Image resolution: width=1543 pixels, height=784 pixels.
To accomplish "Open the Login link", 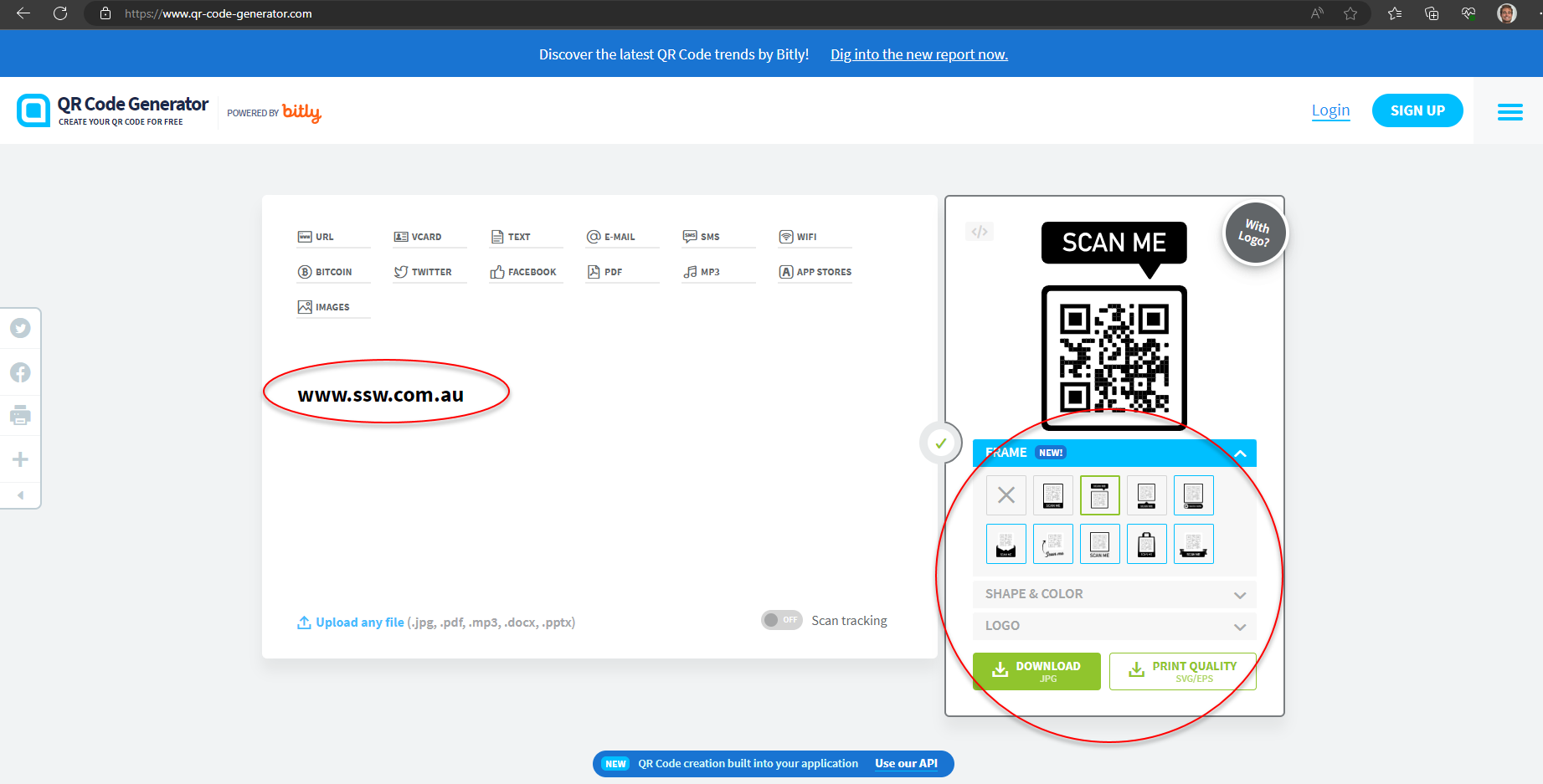I will coord(1330,110).
